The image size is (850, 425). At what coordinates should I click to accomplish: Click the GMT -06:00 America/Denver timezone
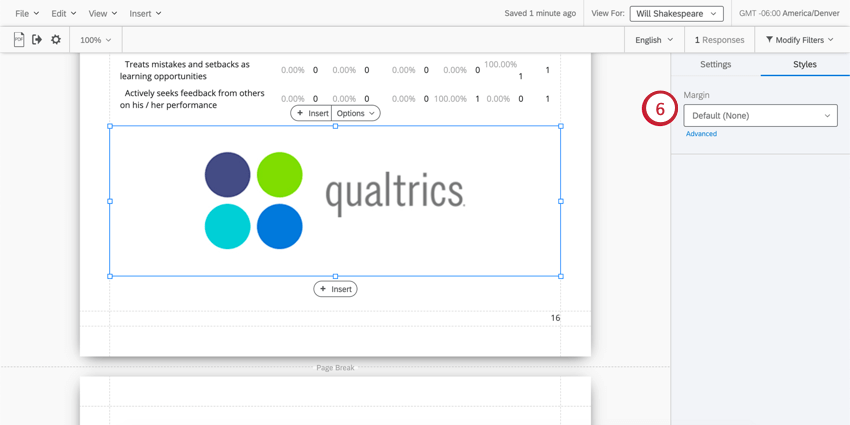(x=789, y=14)
